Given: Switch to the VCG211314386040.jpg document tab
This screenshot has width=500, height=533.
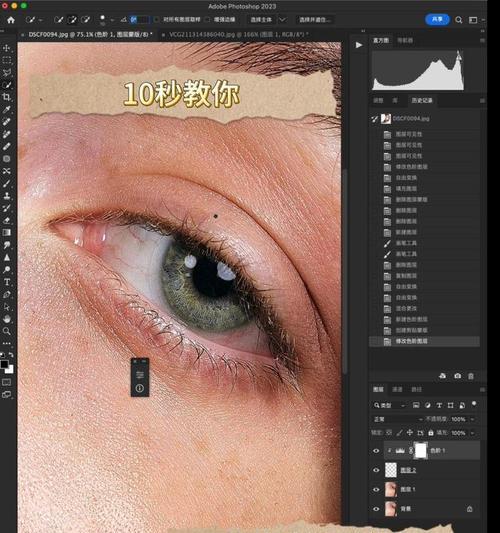Looking at the screenshot, I should tap(238, 34).
